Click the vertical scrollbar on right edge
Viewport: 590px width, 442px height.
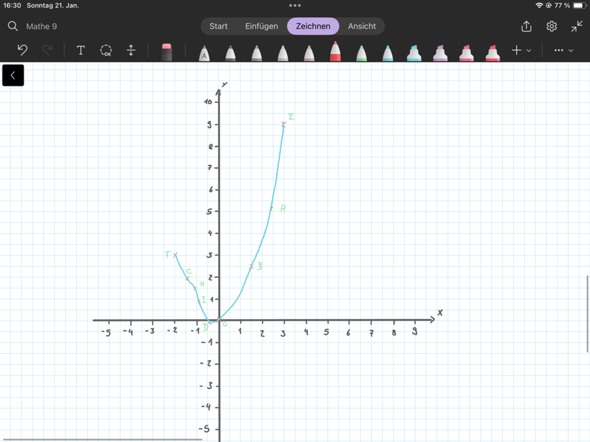coord(587,314)
